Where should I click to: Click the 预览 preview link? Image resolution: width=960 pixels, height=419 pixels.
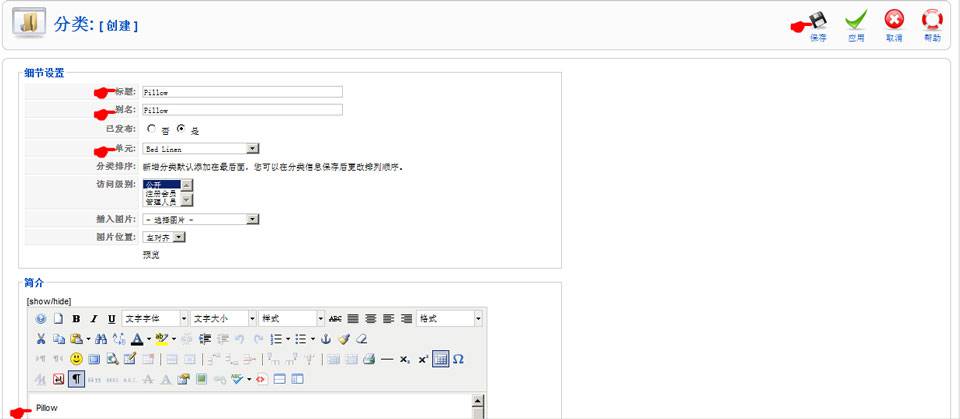point(151,255)
